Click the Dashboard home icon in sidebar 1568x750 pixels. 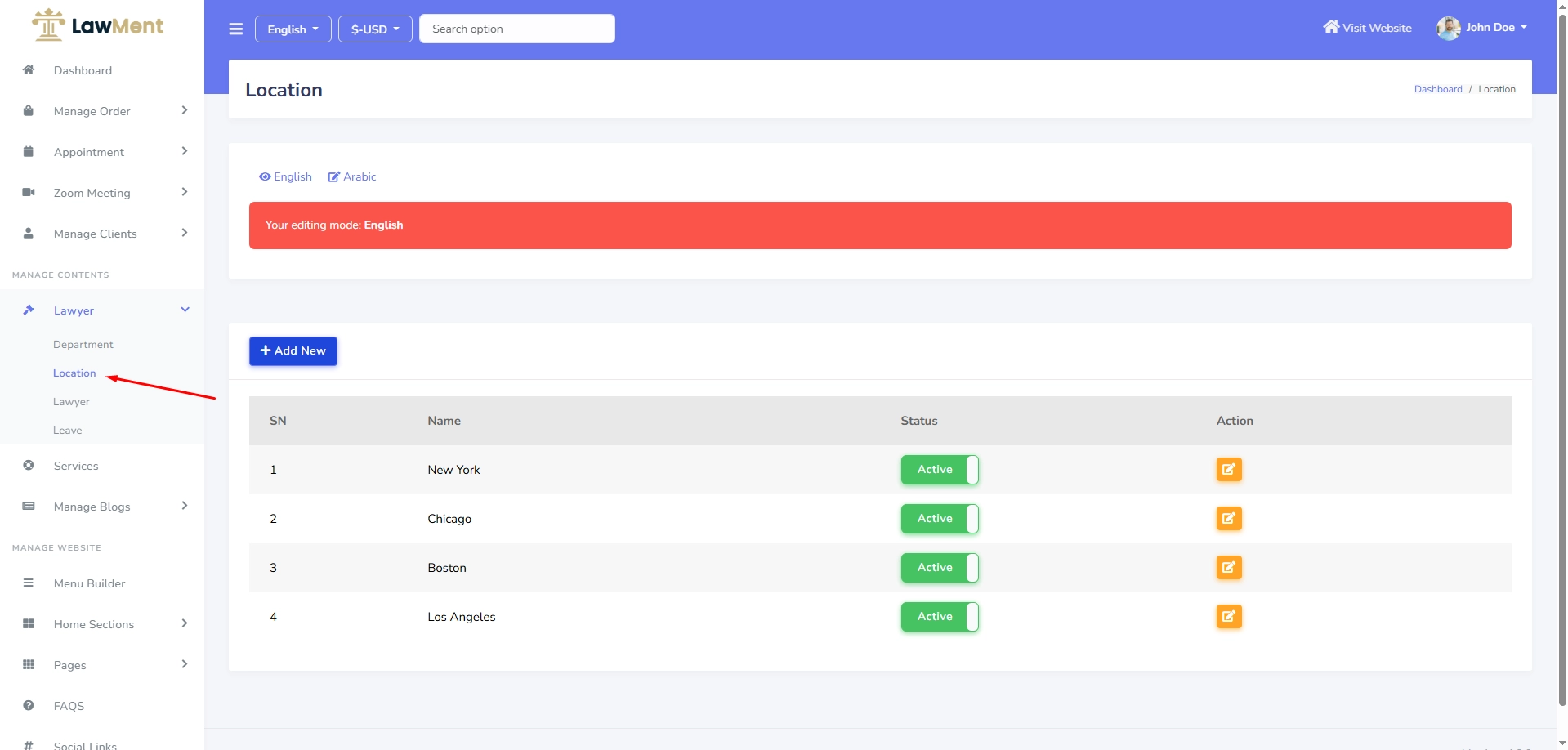coord(29,70)
